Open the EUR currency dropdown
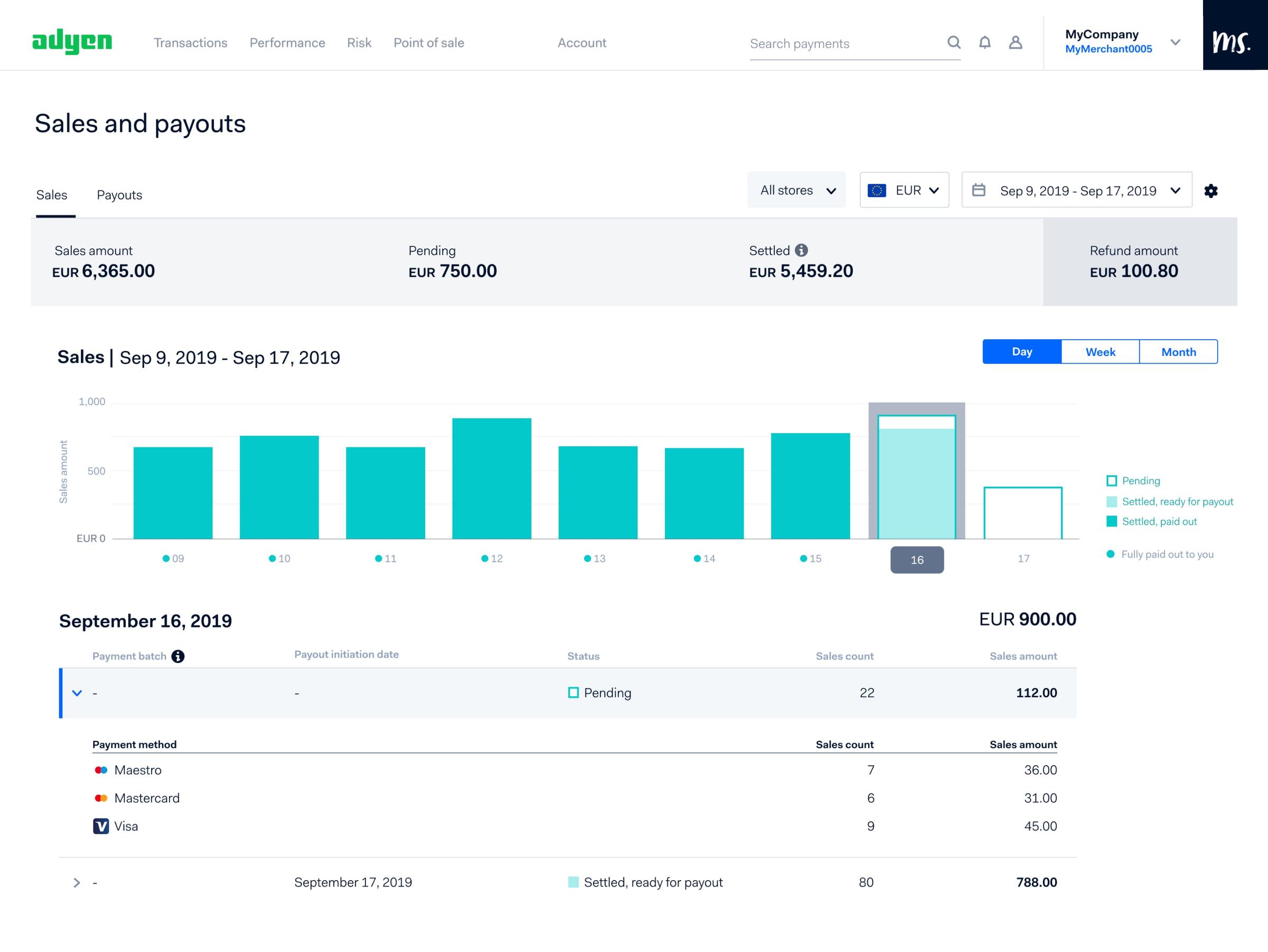 coord(904,190)
